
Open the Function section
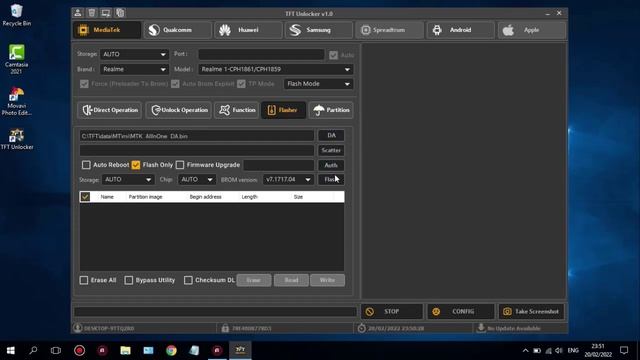236,110
